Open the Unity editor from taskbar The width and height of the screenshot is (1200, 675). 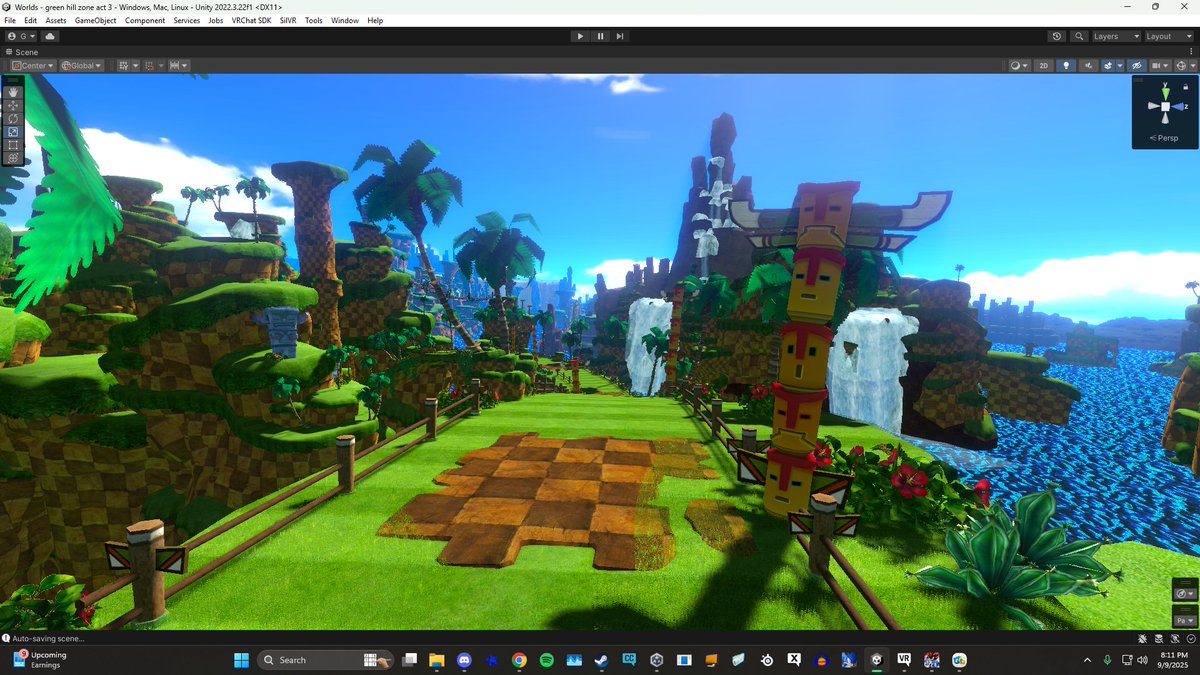click(875, 660)
